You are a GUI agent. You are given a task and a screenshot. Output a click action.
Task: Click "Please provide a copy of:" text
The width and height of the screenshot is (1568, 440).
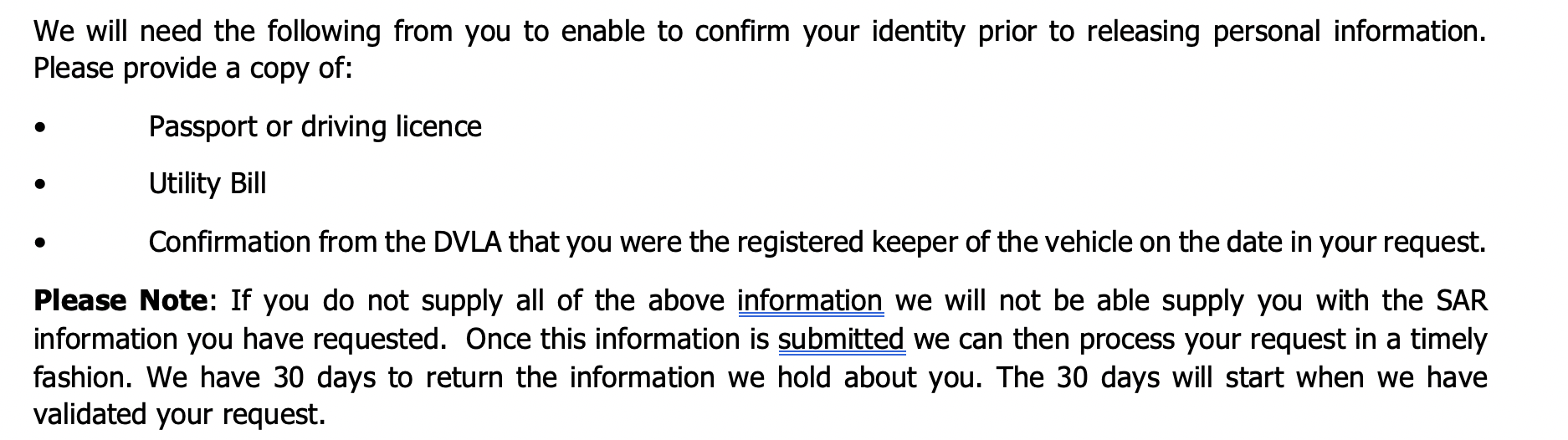pos(193,68)
